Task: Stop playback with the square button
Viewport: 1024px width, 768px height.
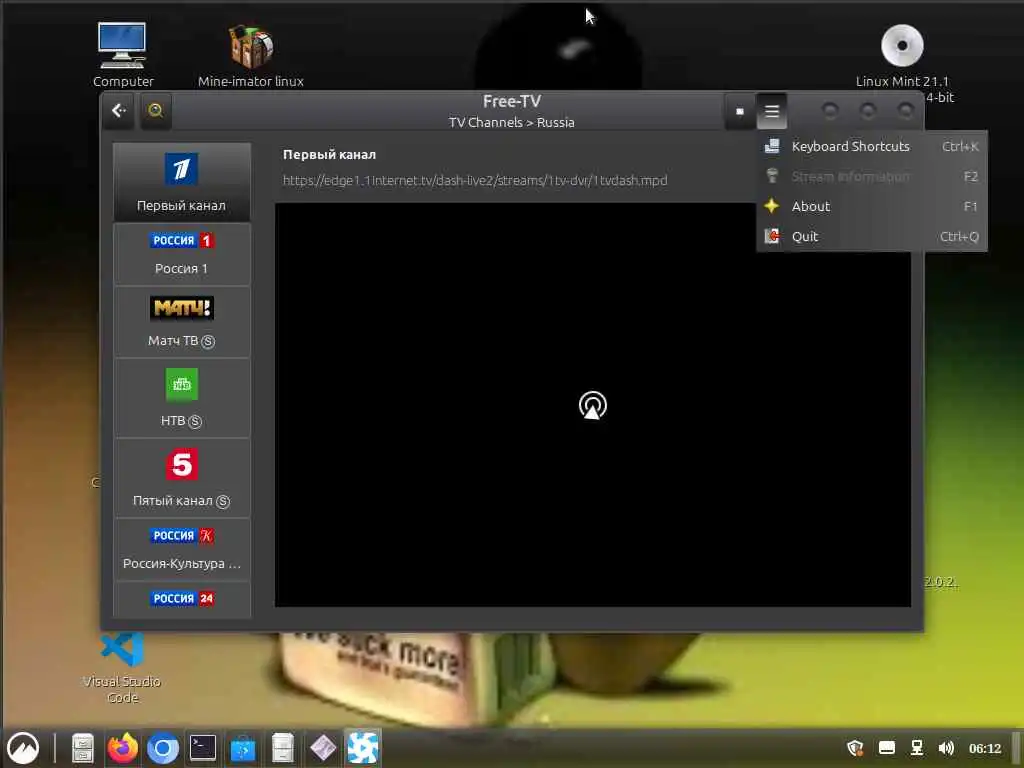Action: (x=739, y=112)
